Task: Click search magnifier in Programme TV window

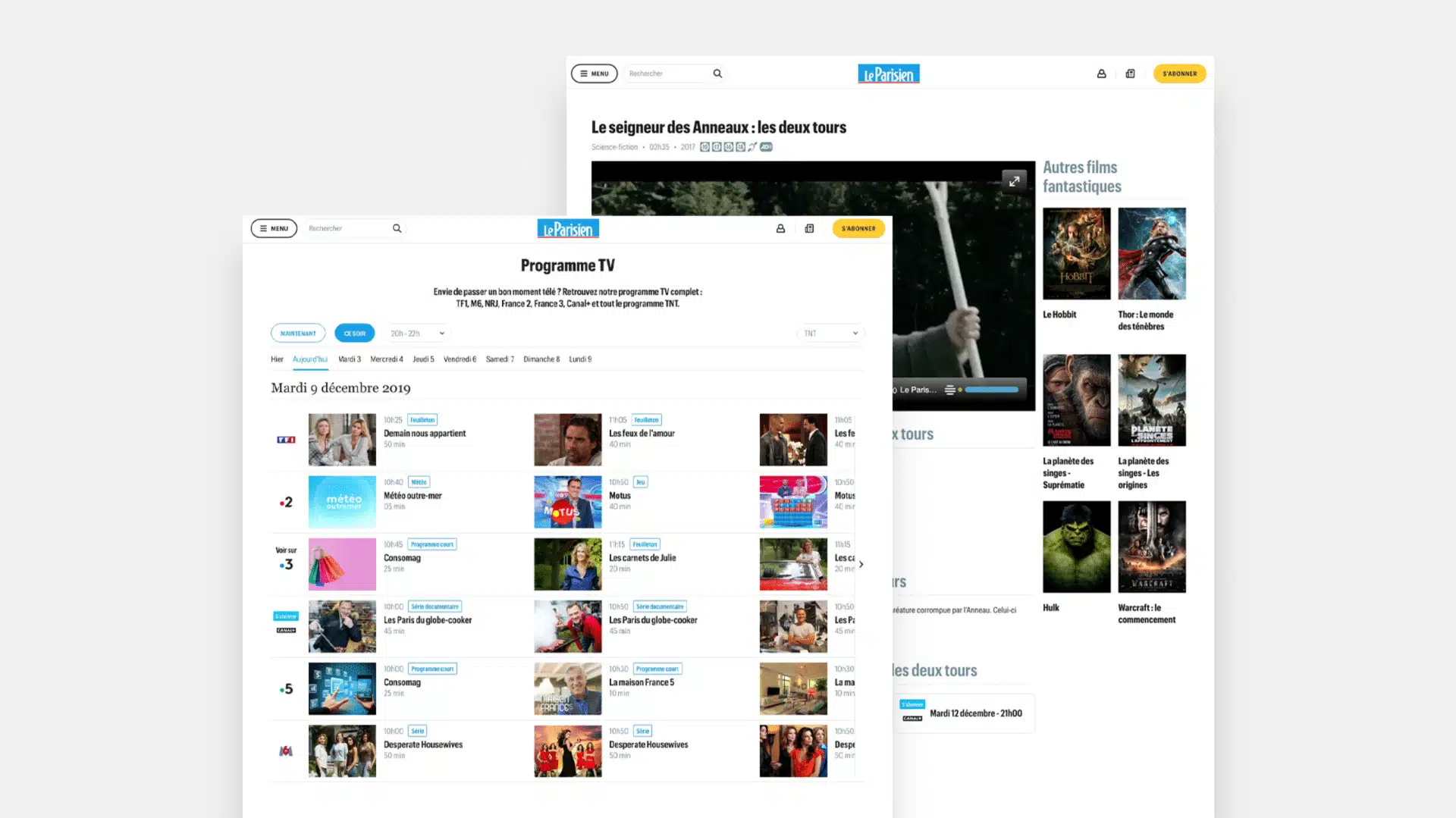Action: coord(397,228)
